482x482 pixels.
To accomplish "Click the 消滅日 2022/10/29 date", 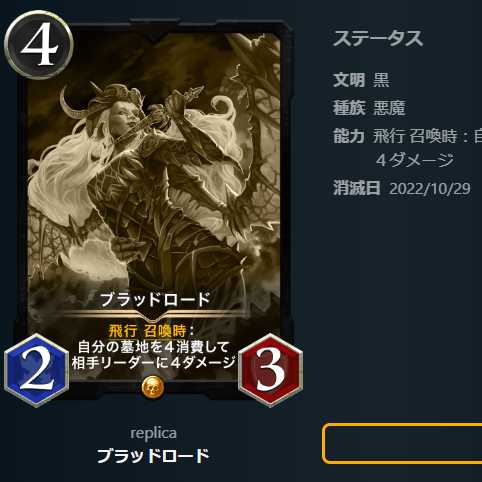I will (402, 188).
